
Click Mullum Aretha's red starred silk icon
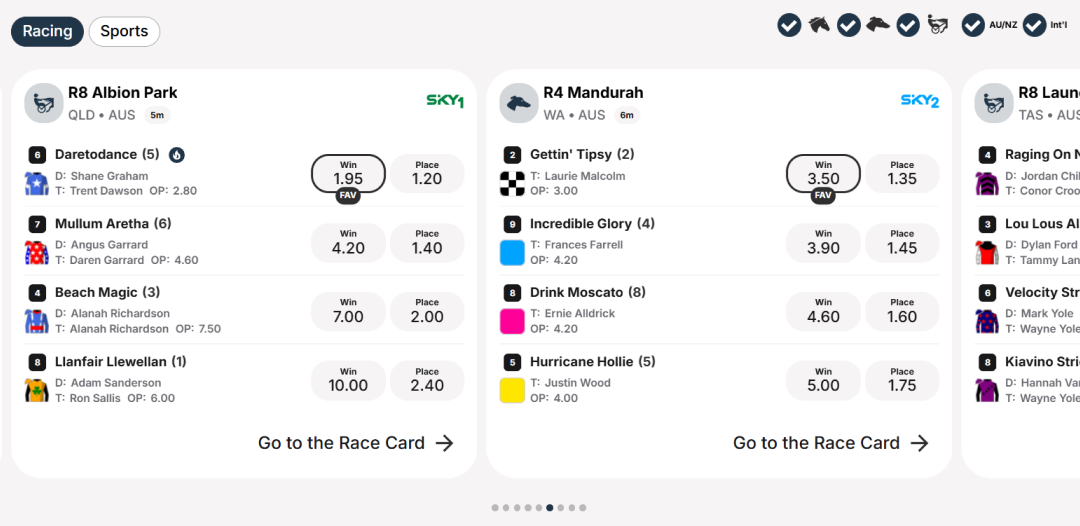pos(37,253)
